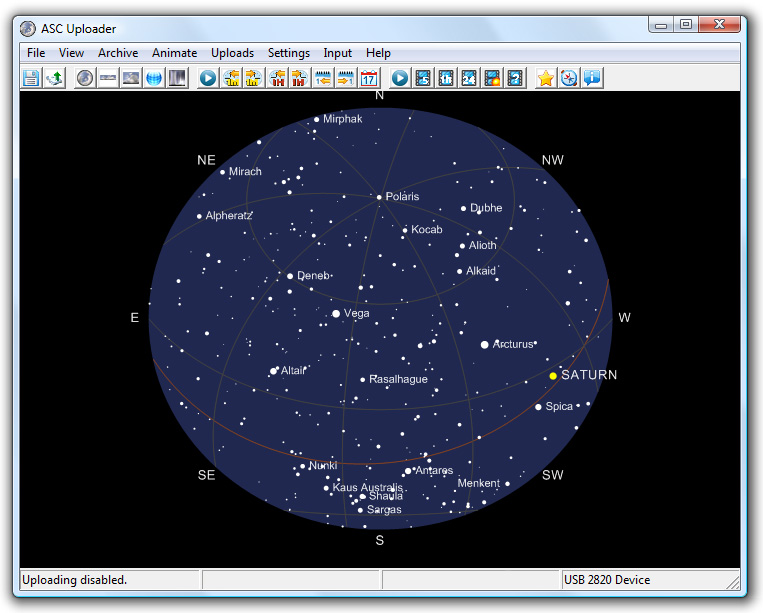Click the filmstrip icon with question mark
Image resolution: width=763 pixels, height=613 pixels.
(x=515, y=78)
